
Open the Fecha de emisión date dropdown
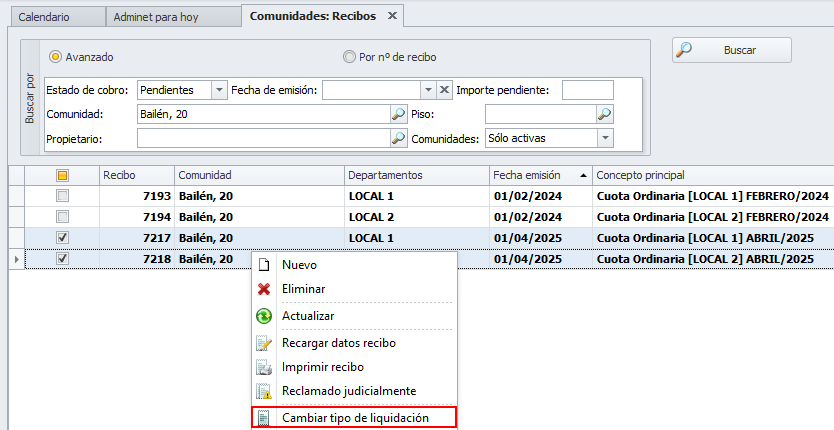[x=428, y=90]
